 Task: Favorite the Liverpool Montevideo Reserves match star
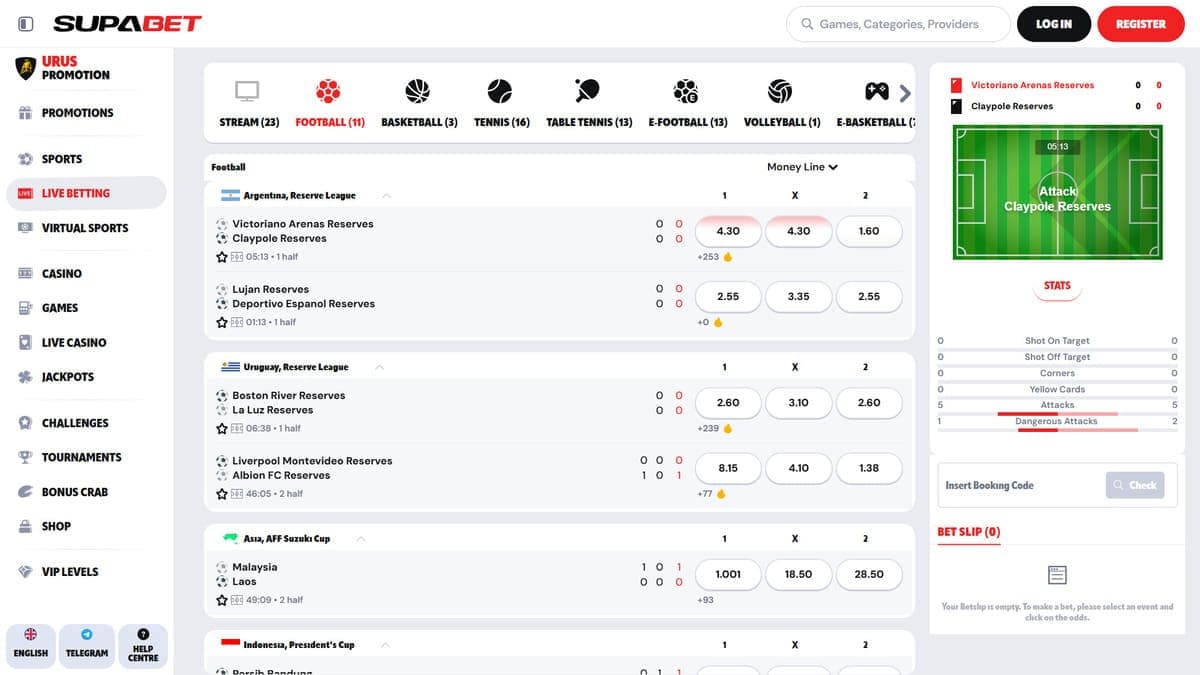point(222,494)
